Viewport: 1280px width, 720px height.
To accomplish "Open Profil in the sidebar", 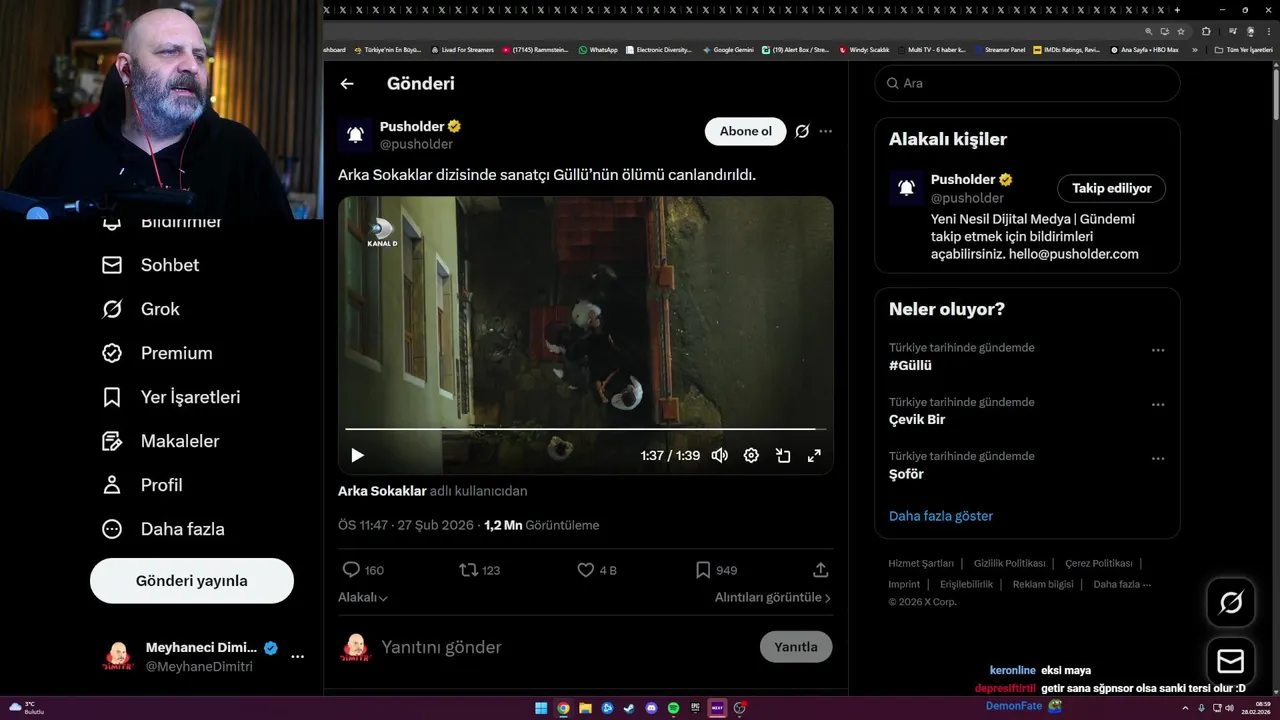I will tap(142, 485).
